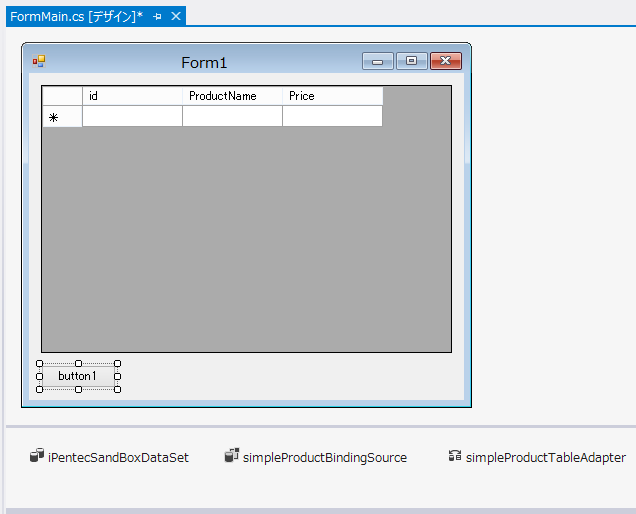Image resolution: width=636 pixels, height=514 pixels.
Task: Click the ProductName column header
Action: 232,96
